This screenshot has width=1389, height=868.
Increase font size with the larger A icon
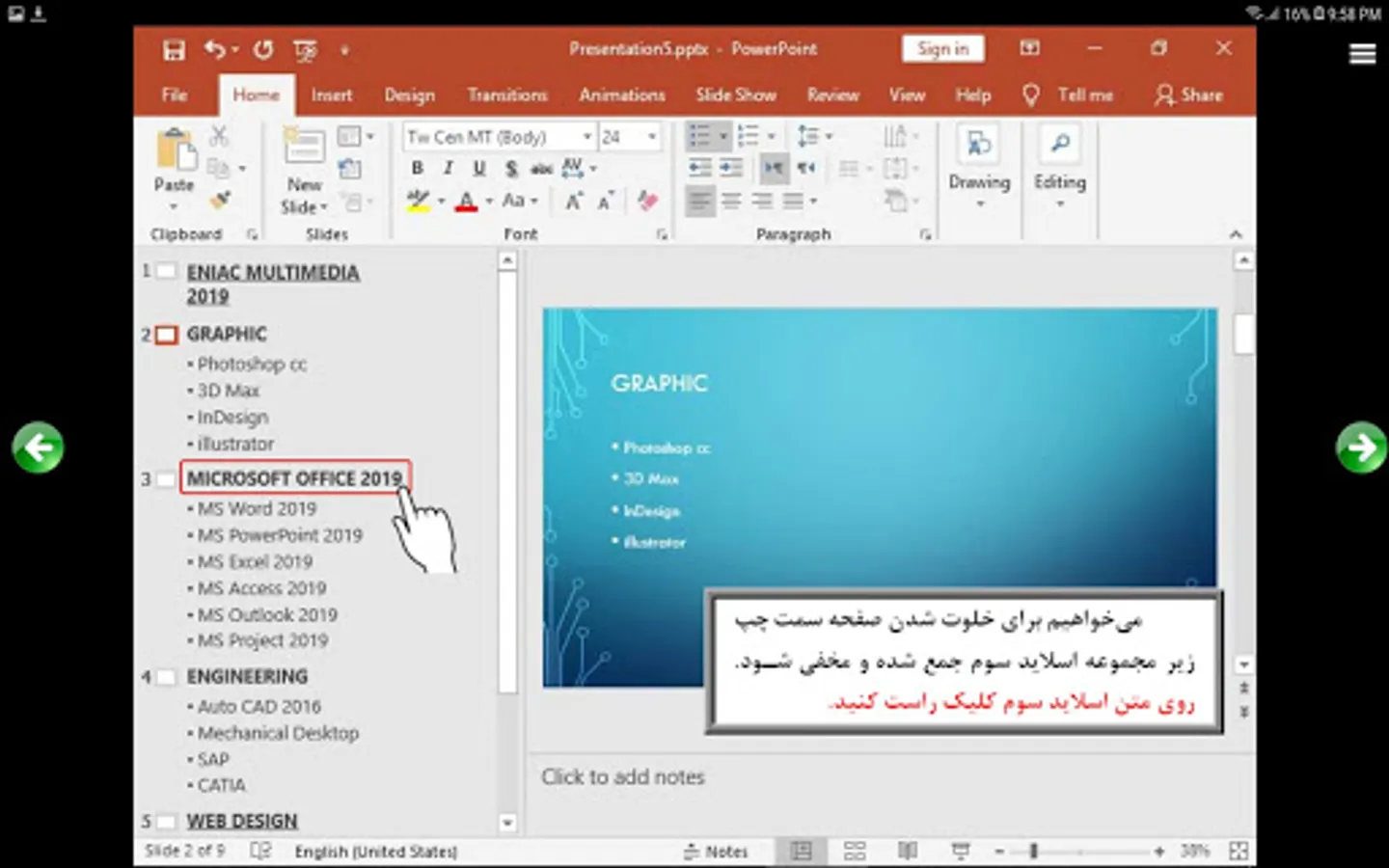[574, 201]
